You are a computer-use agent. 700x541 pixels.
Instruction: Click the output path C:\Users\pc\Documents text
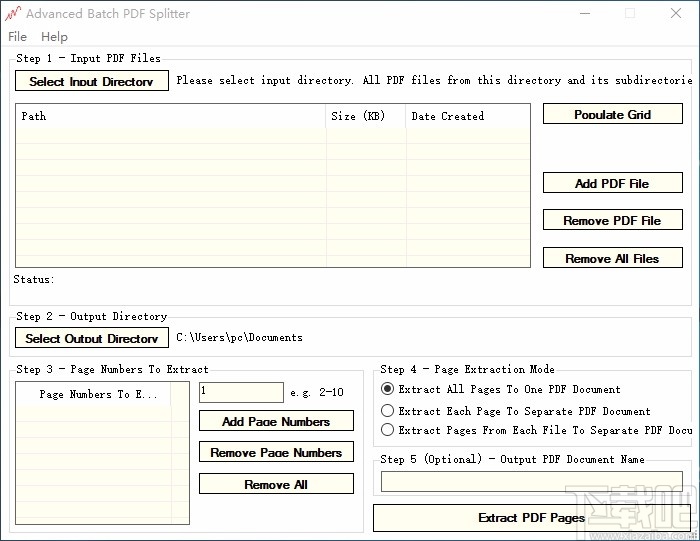(x=239, y=337)
